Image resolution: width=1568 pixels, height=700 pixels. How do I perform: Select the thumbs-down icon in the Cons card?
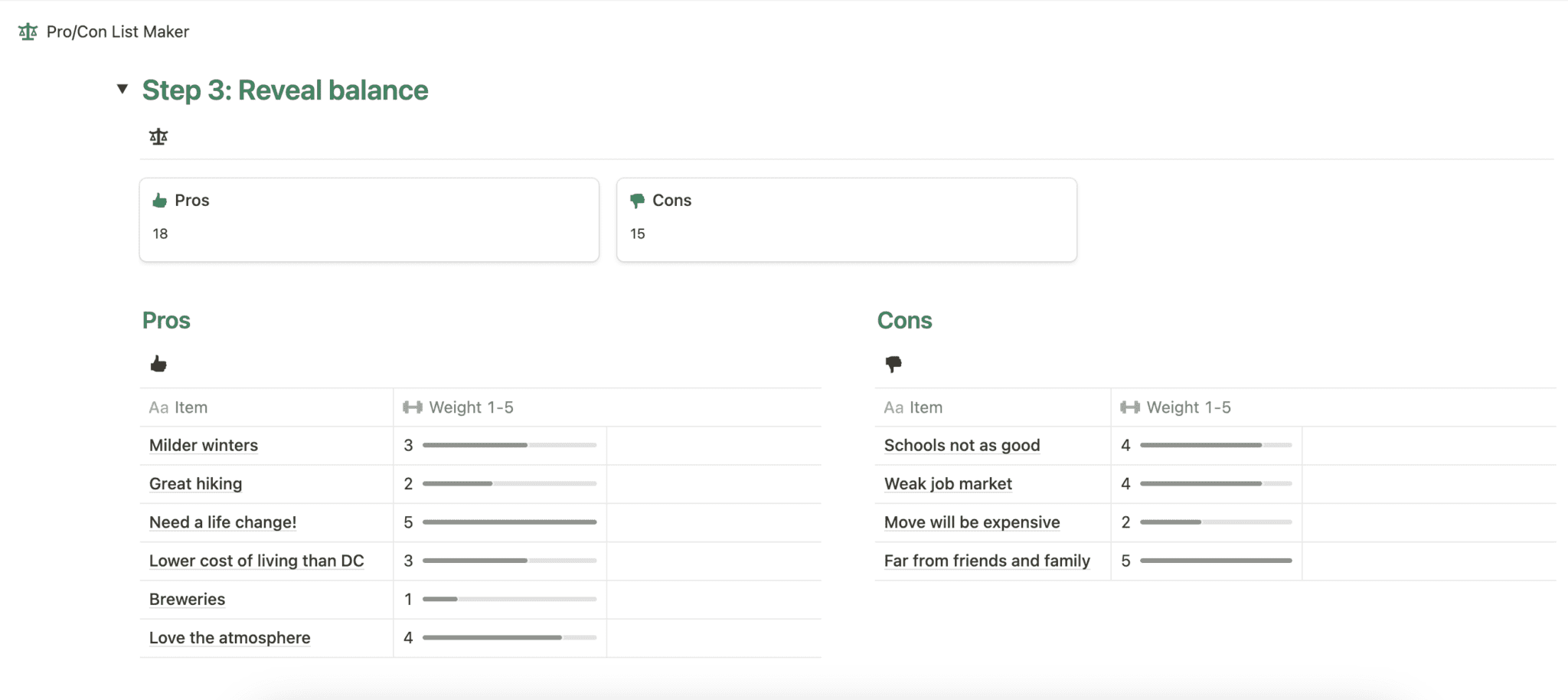(636, 199)
